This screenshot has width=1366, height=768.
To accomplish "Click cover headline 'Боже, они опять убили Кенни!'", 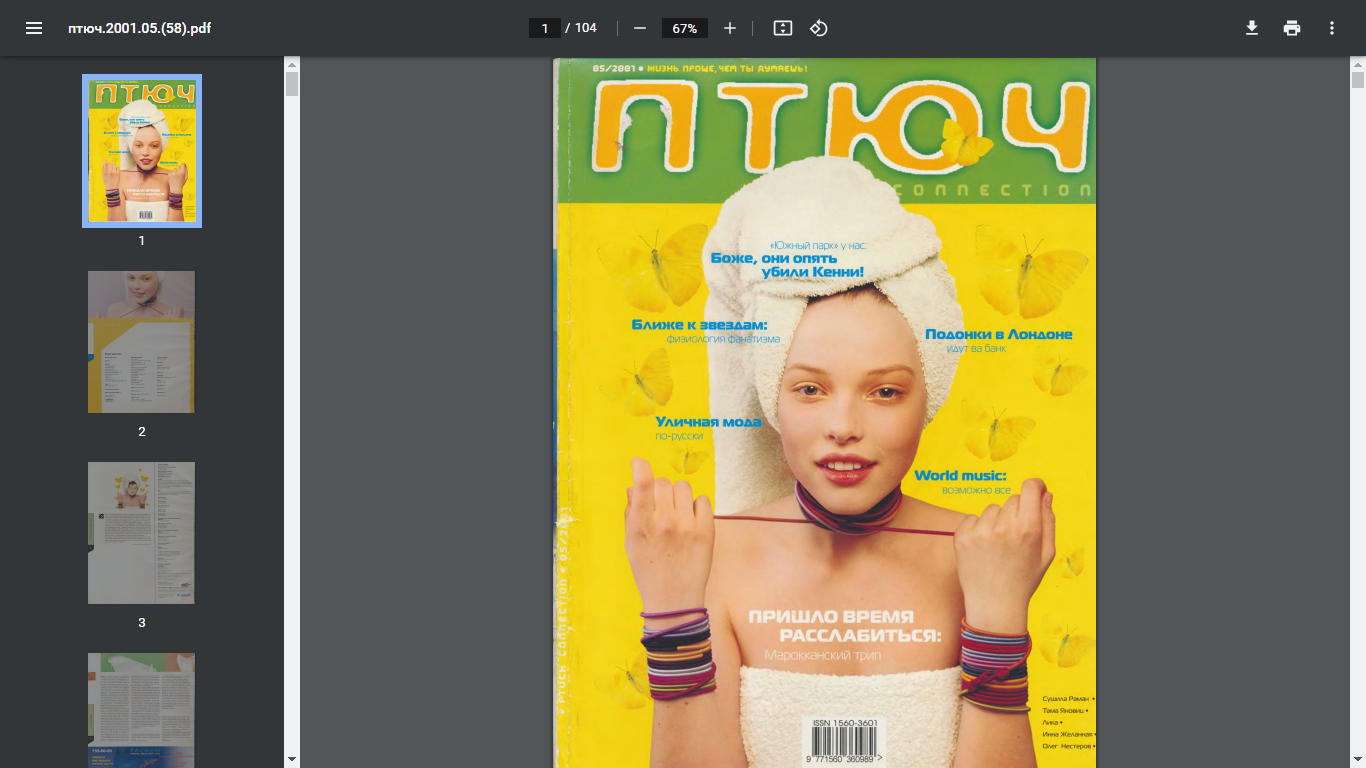I will point(787,264).
